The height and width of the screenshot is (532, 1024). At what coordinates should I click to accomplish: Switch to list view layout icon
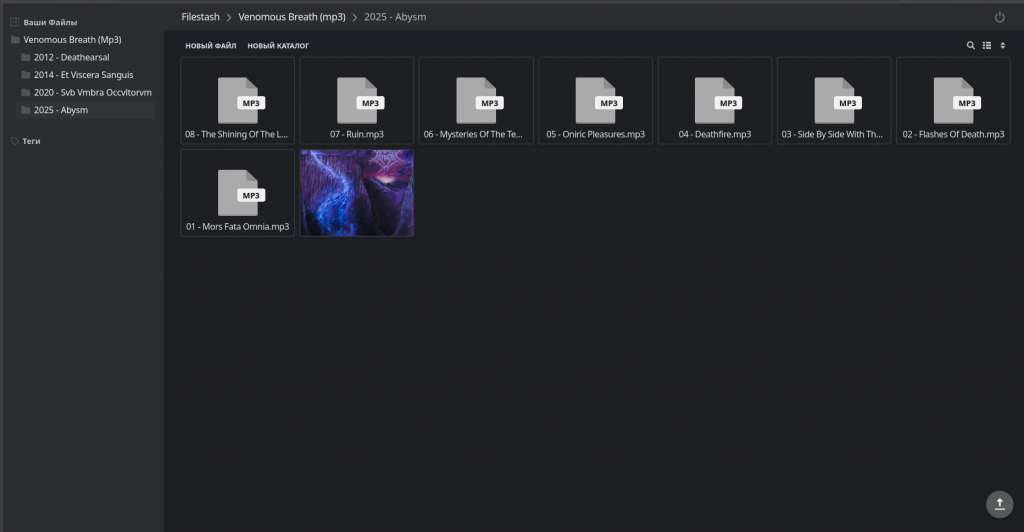987,46
